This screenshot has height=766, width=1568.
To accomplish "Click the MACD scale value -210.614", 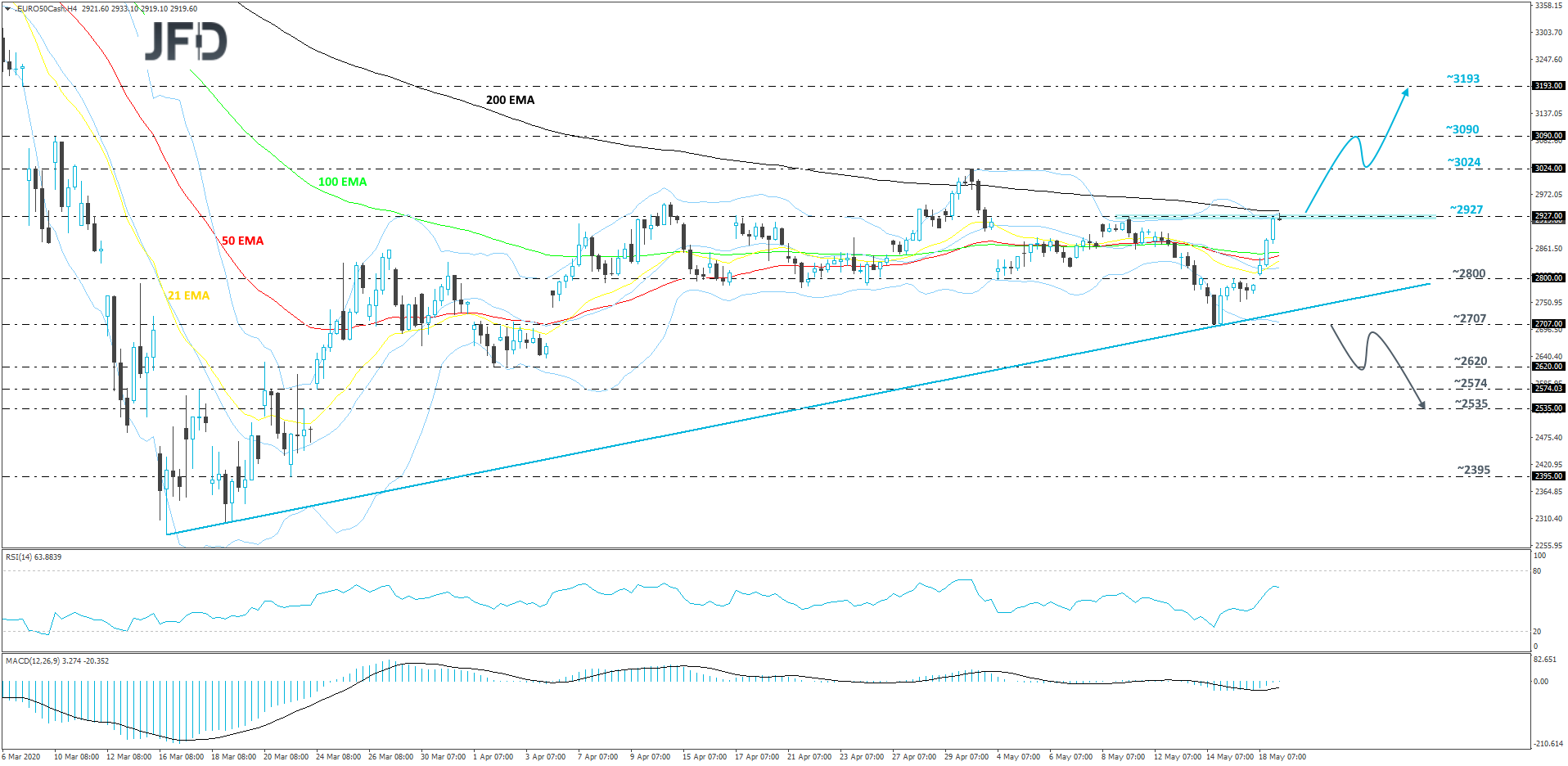I will point(1549,744).
